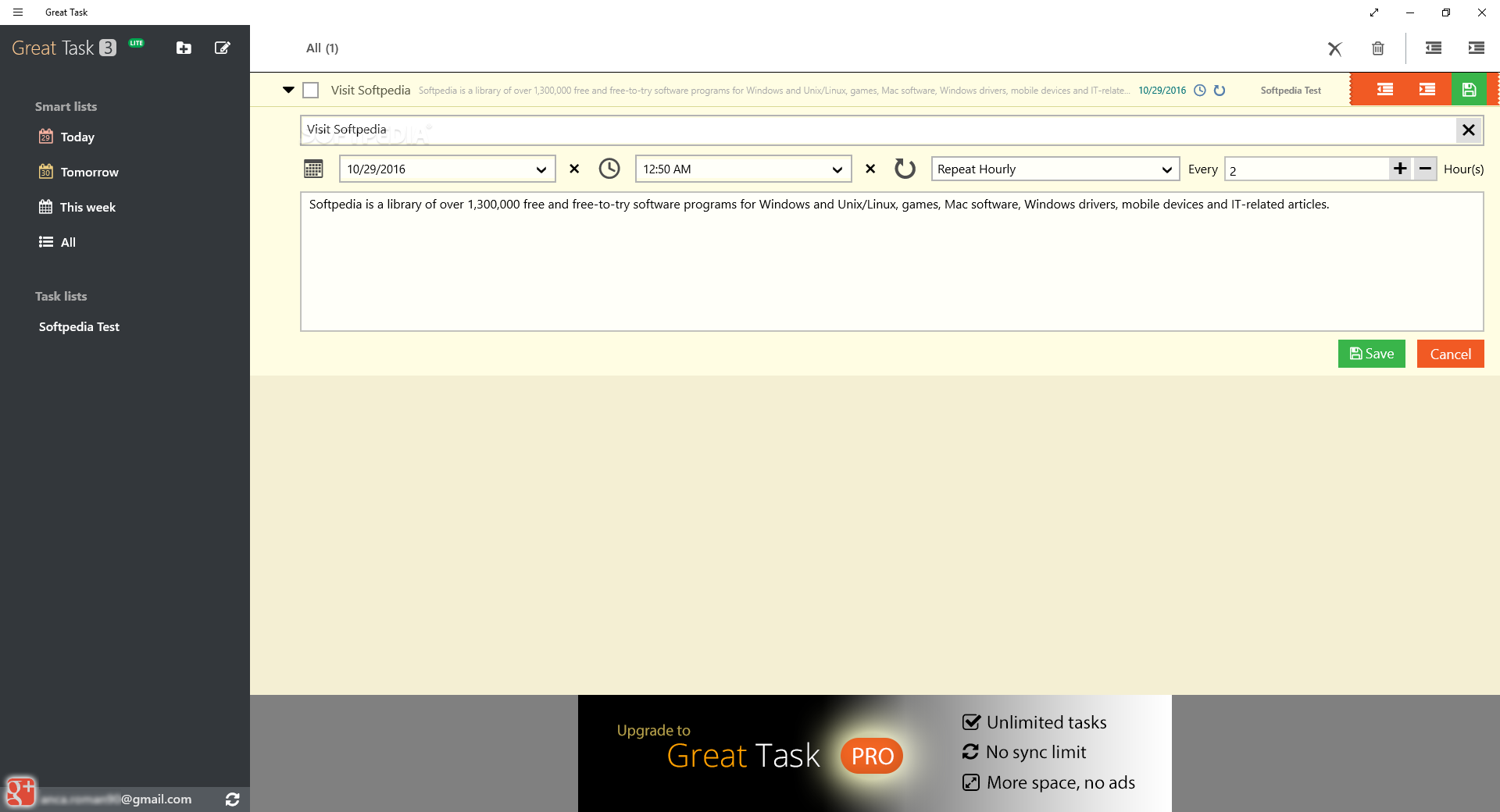The width and height of the screenshot is (1500, 812).
Task: Edit the Visit Softpedia title field
Action: 878,130
